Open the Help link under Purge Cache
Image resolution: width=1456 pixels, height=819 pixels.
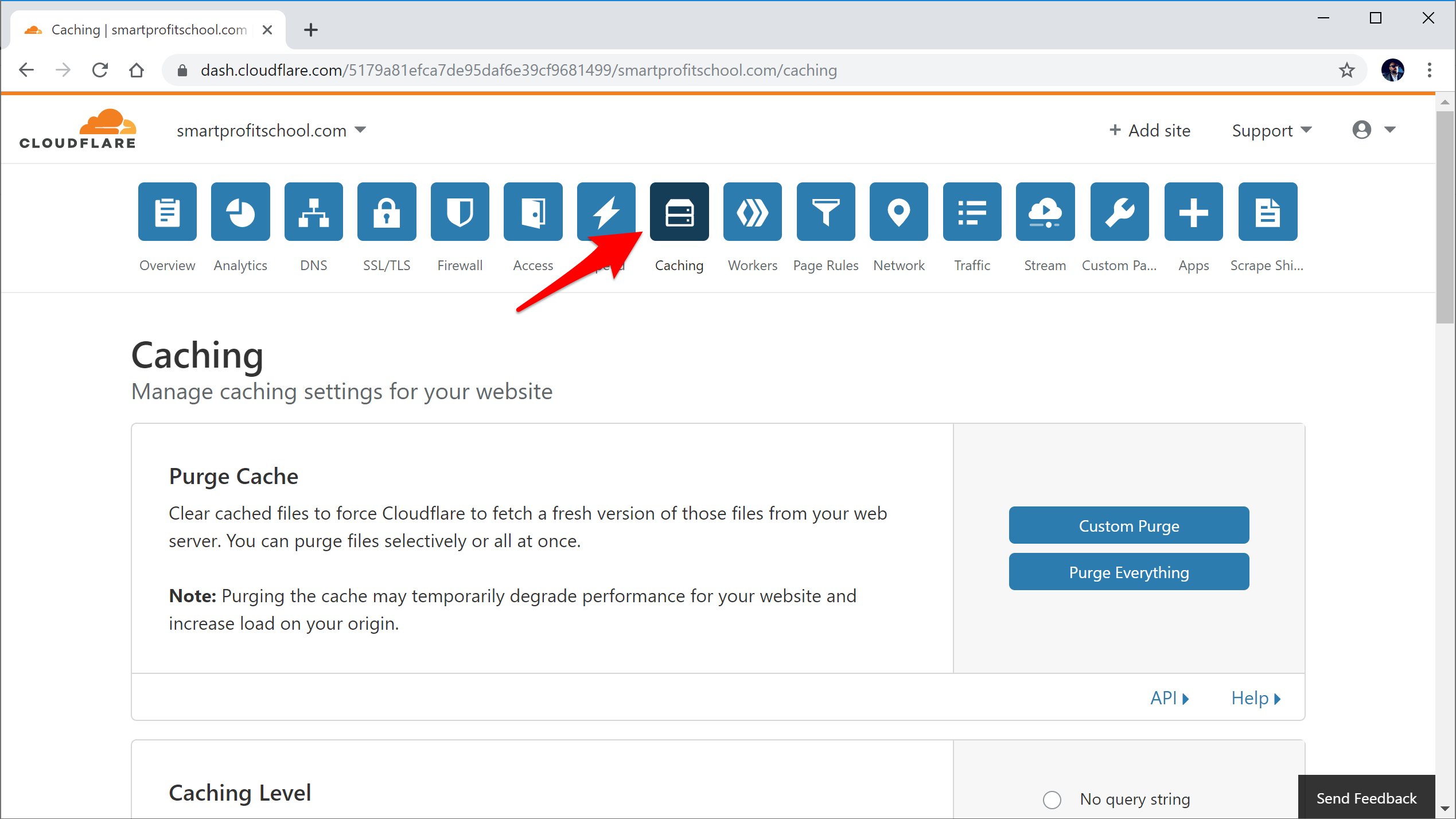tap(1256, 698)
